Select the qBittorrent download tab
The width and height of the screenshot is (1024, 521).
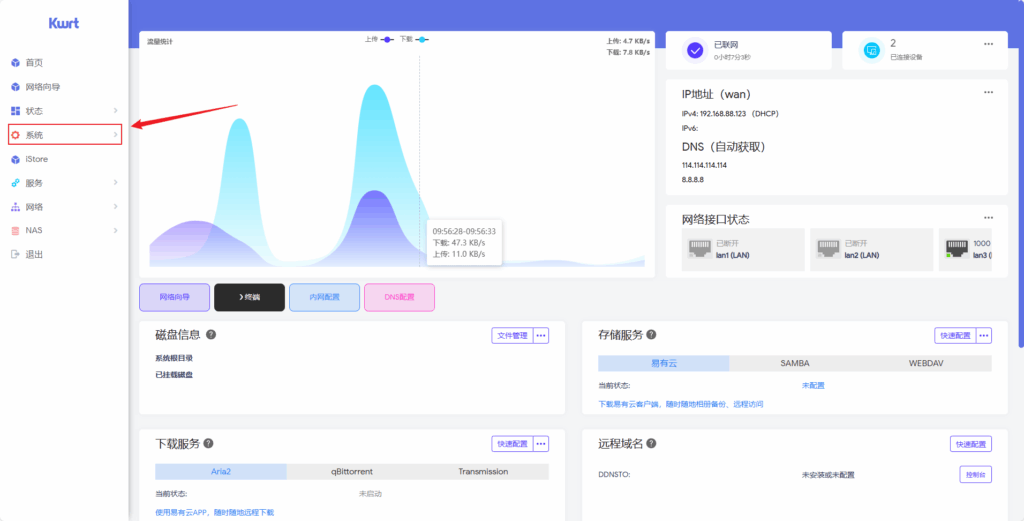352,472
